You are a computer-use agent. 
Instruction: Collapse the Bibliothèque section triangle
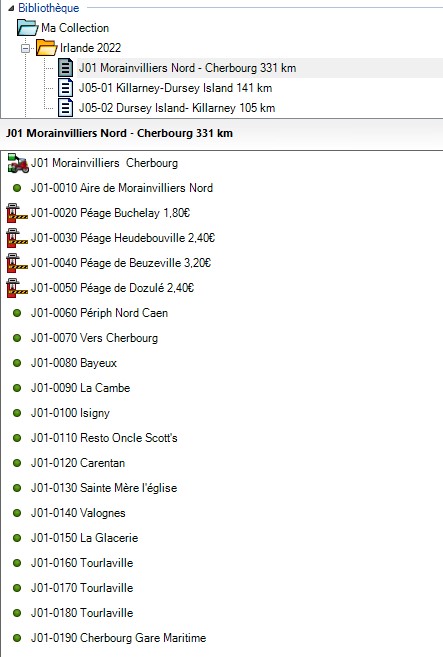coord(11,8)
